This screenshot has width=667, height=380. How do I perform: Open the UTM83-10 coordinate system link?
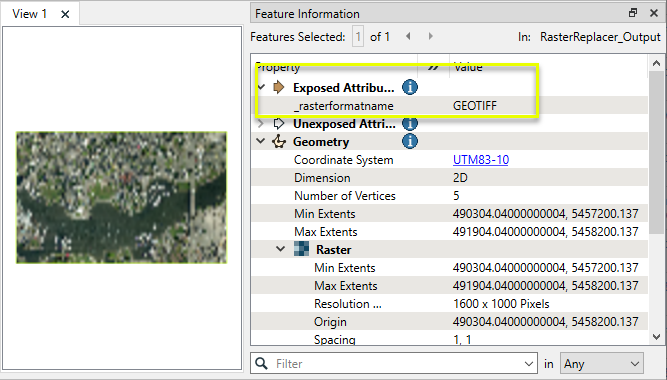click(481, 160)
